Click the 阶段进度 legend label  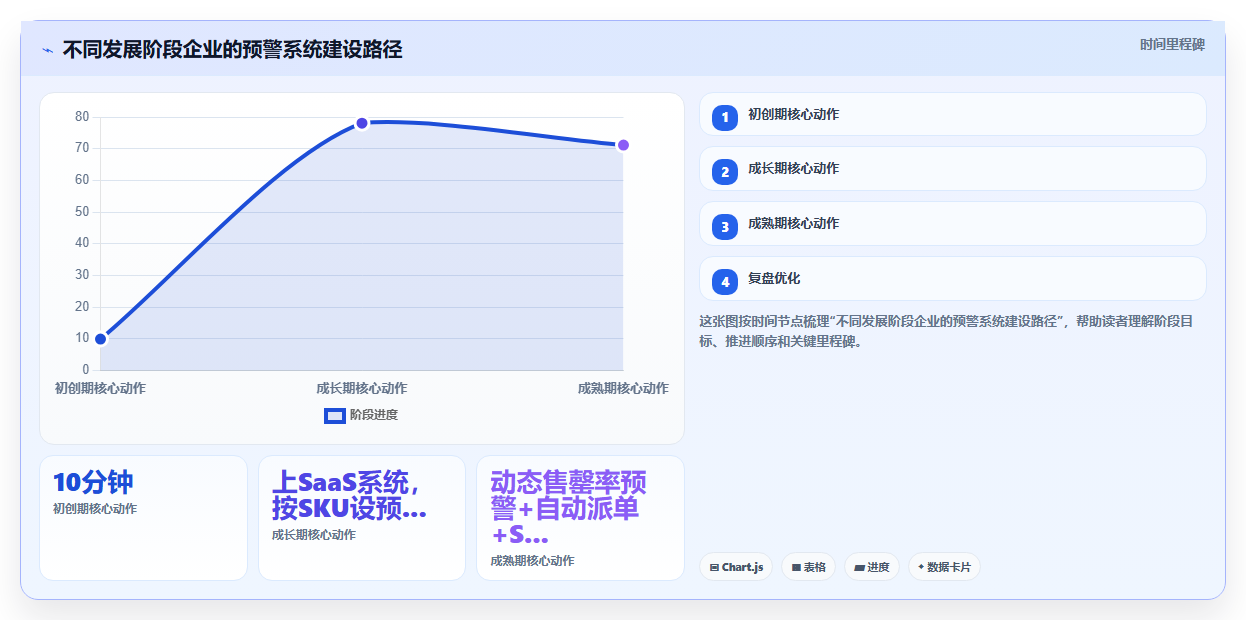point(374,415)
